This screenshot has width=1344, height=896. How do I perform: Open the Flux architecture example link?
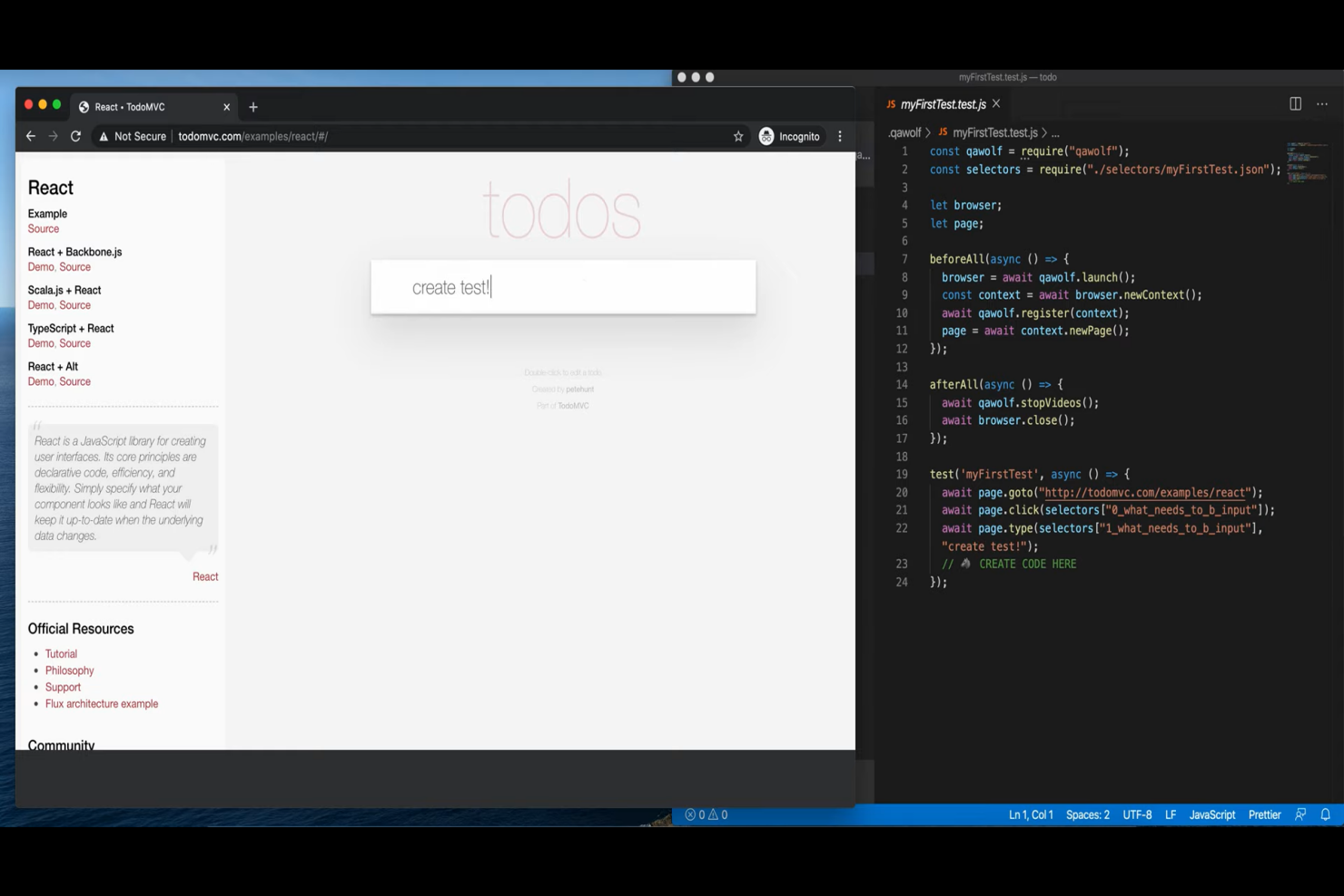[x=102, y=704]
